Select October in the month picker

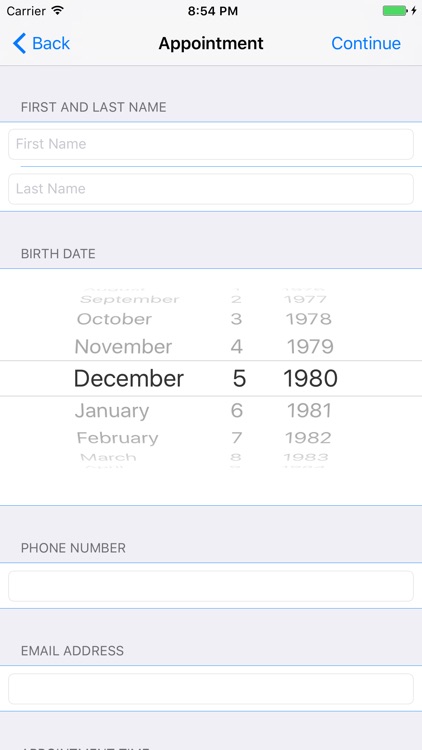pyautogui.click(x=114, y=319)
